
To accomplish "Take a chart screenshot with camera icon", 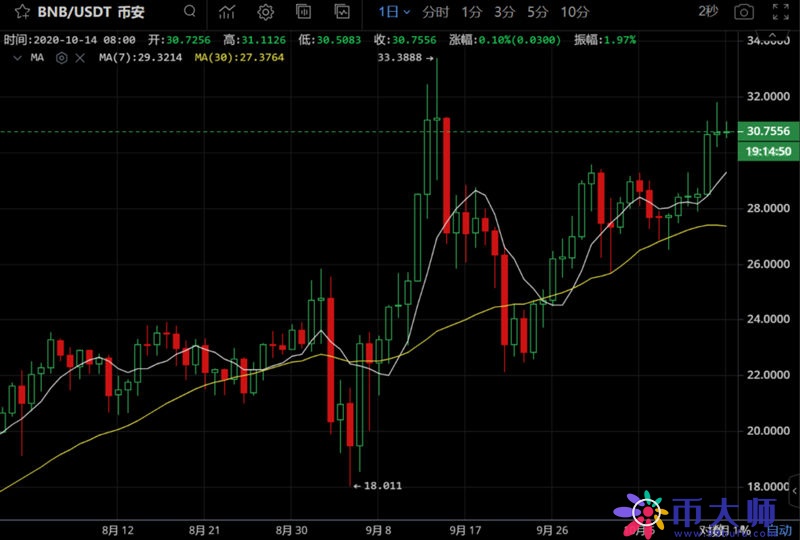I will [743, 13].
